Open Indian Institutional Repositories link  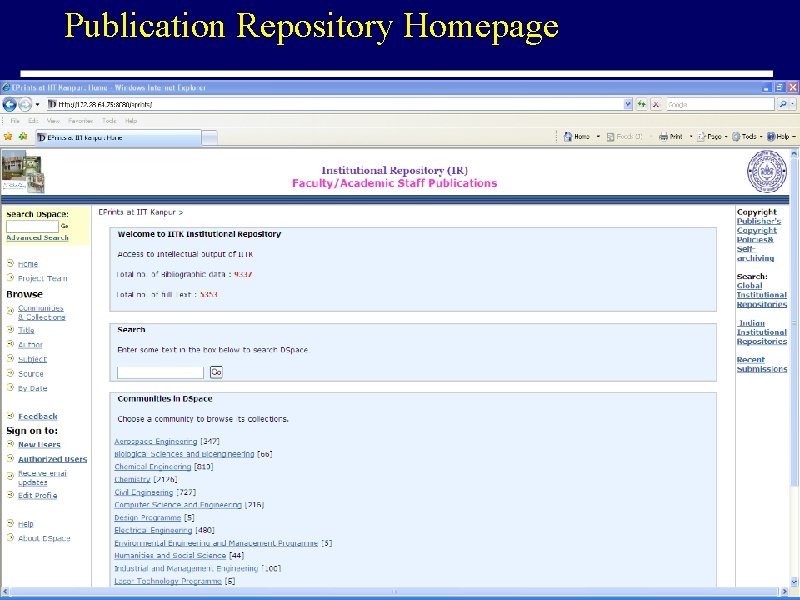point(762,332)
